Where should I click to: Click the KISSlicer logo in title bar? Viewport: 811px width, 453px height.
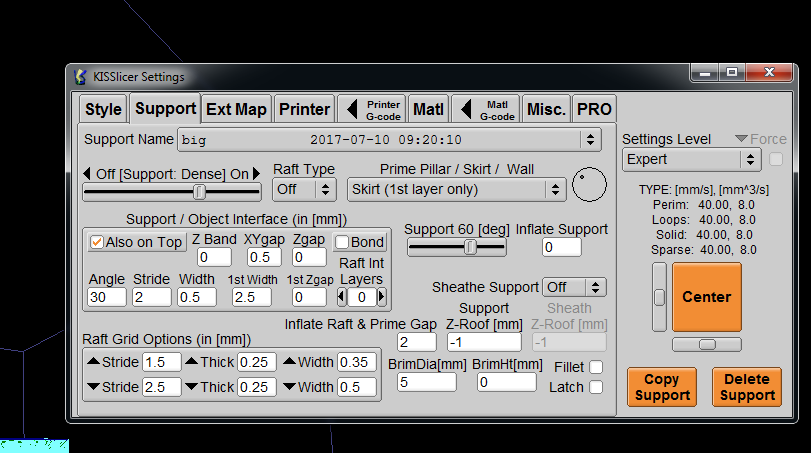click(x=80, y=77)
